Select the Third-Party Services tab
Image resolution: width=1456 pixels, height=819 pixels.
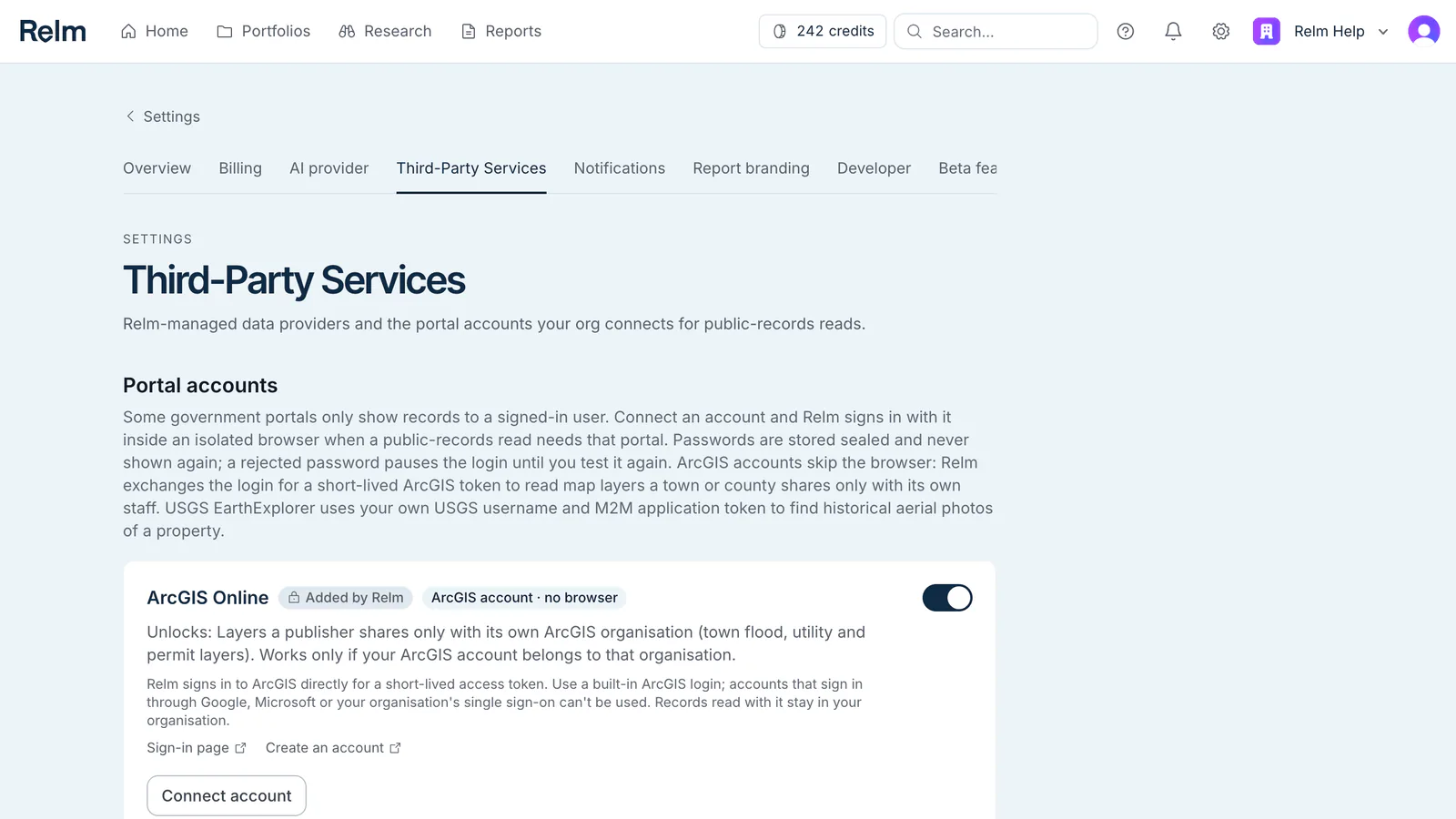coord(471,168)
